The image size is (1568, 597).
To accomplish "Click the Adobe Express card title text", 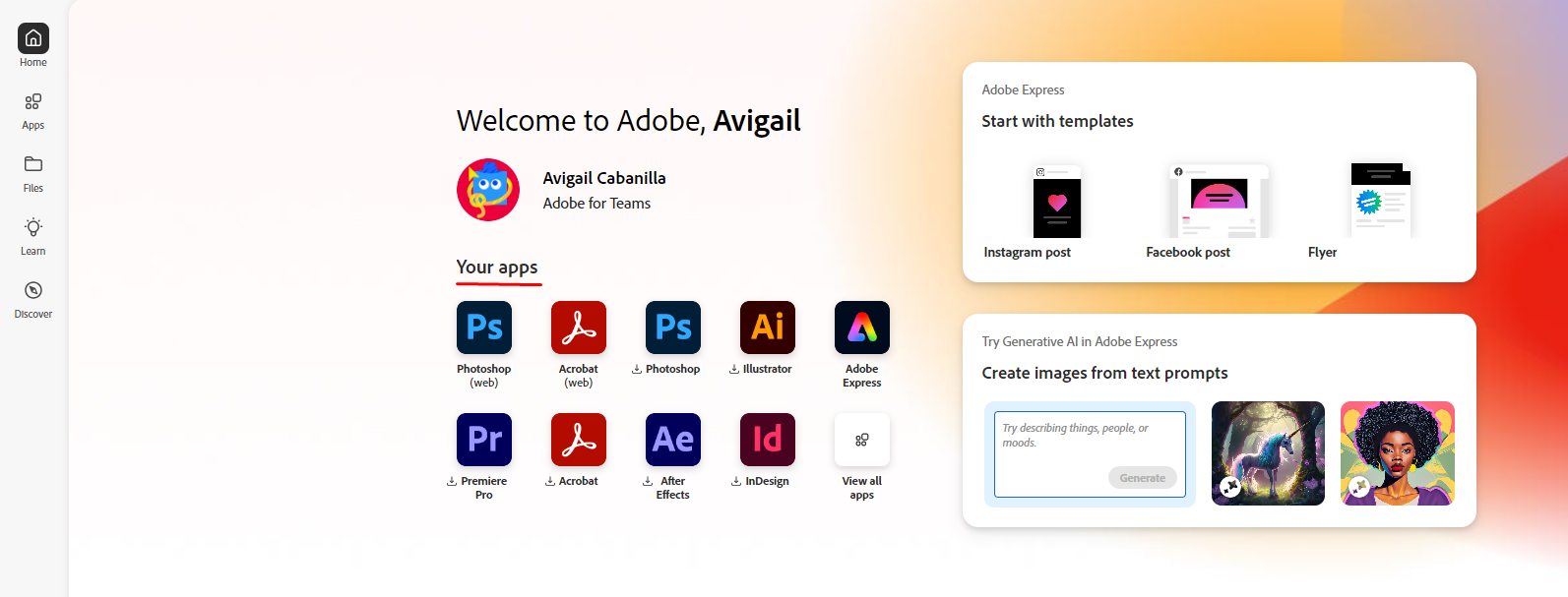I will [1023, 90].
